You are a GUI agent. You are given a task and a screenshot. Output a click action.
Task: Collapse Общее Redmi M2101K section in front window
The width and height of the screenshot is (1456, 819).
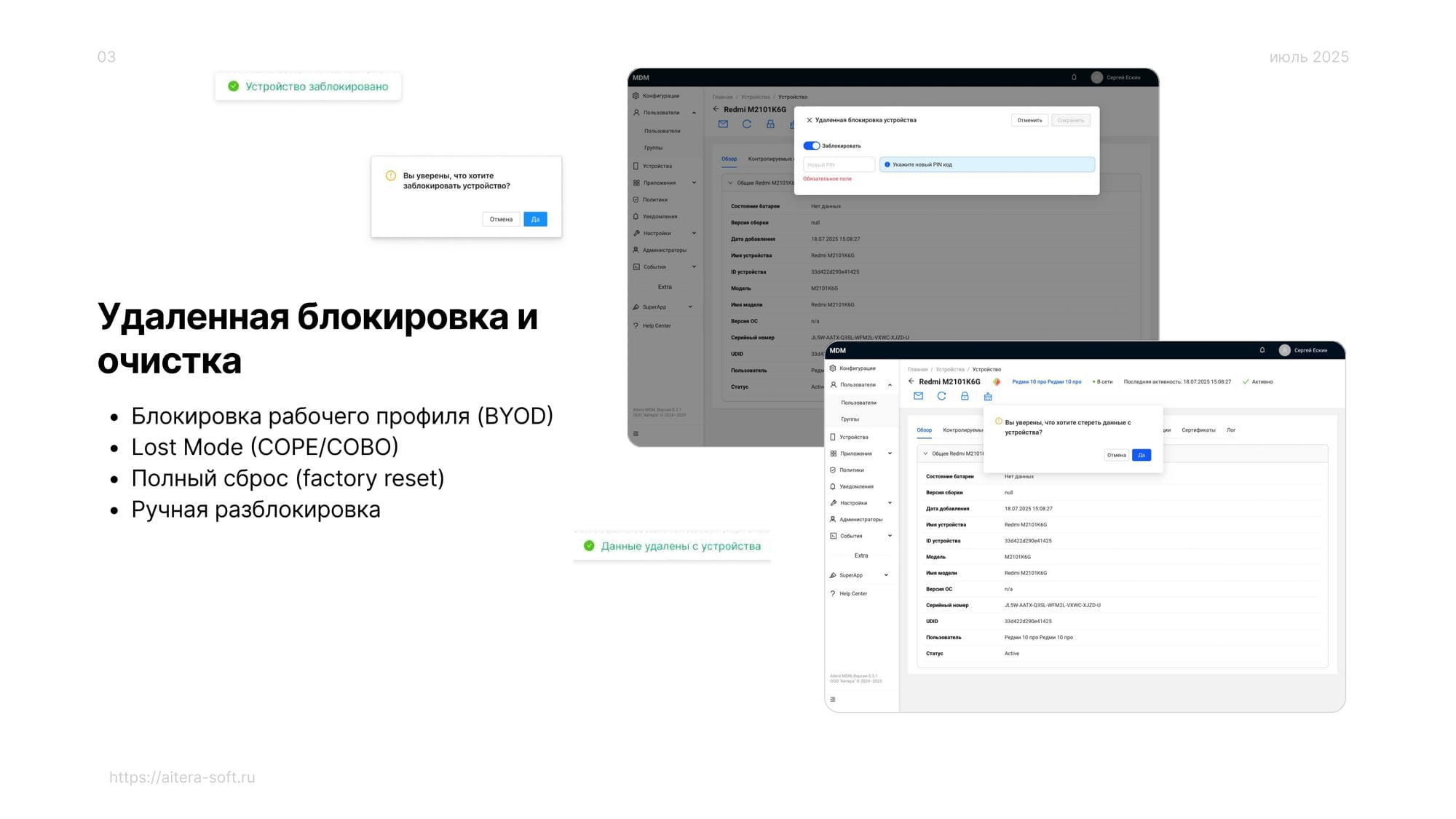coord(925,454)
